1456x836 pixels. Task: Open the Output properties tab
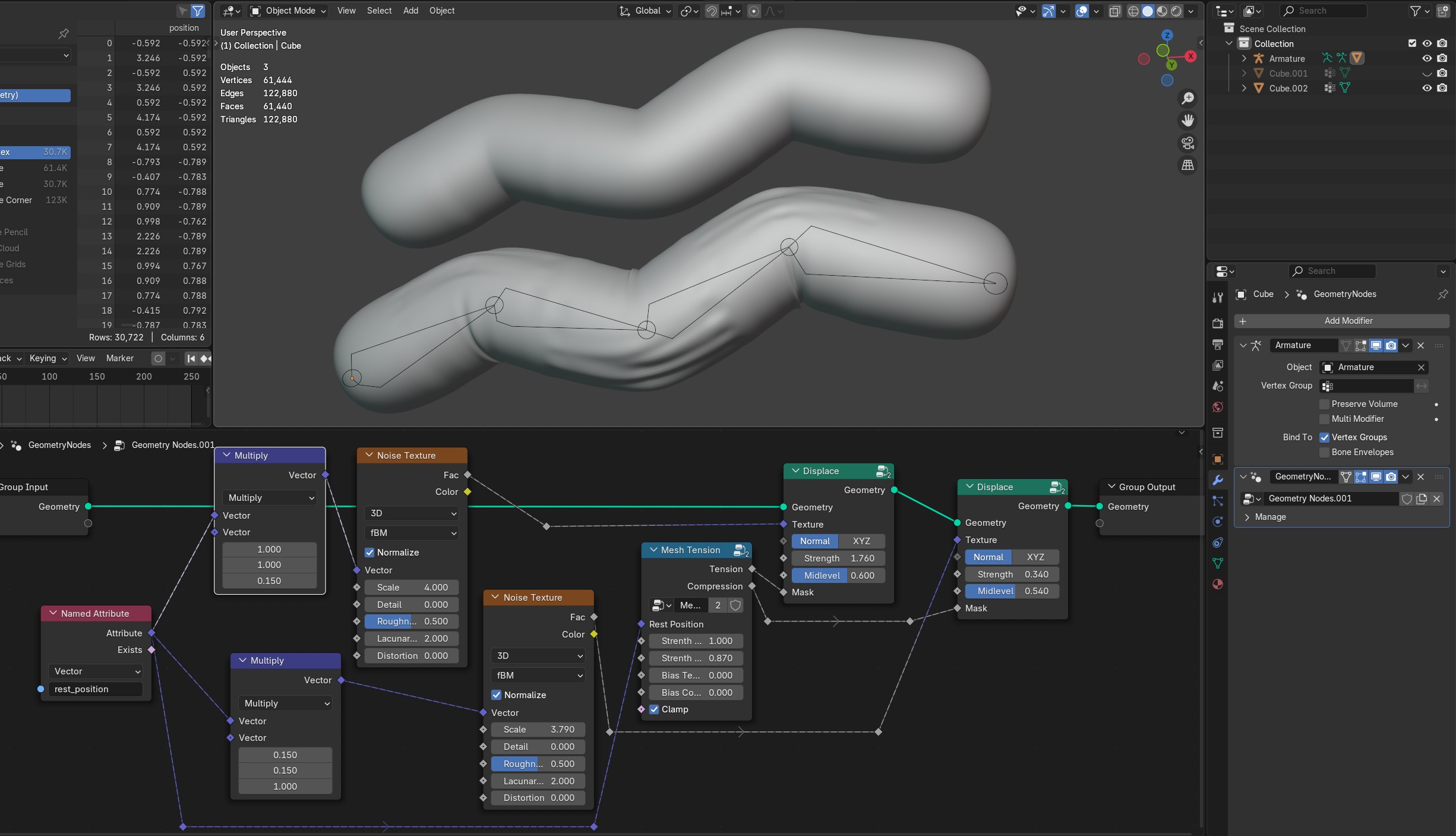tap(1218, 344)
